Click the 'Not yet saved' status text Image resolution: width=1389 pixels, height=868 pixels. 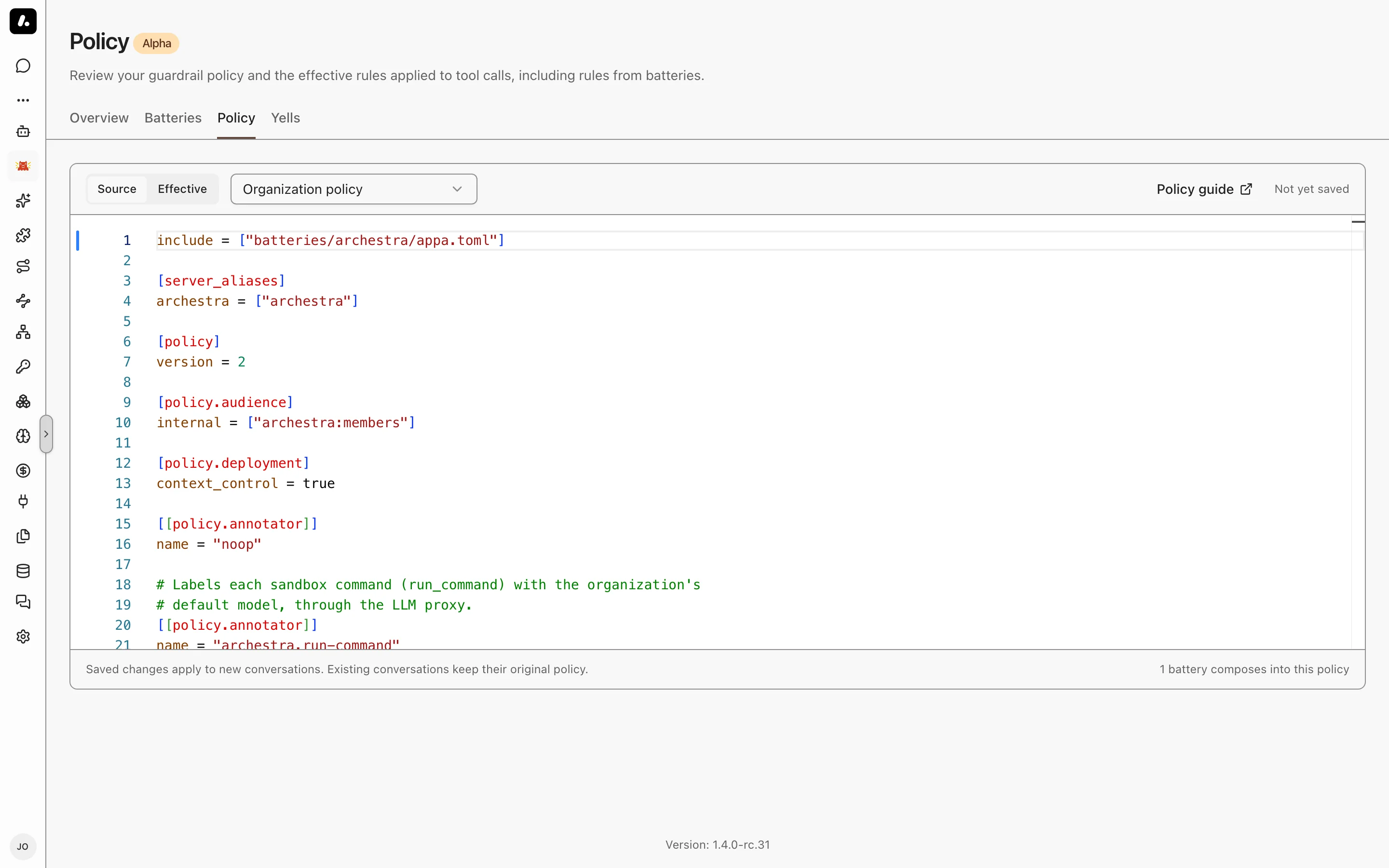click(1311, 189)
